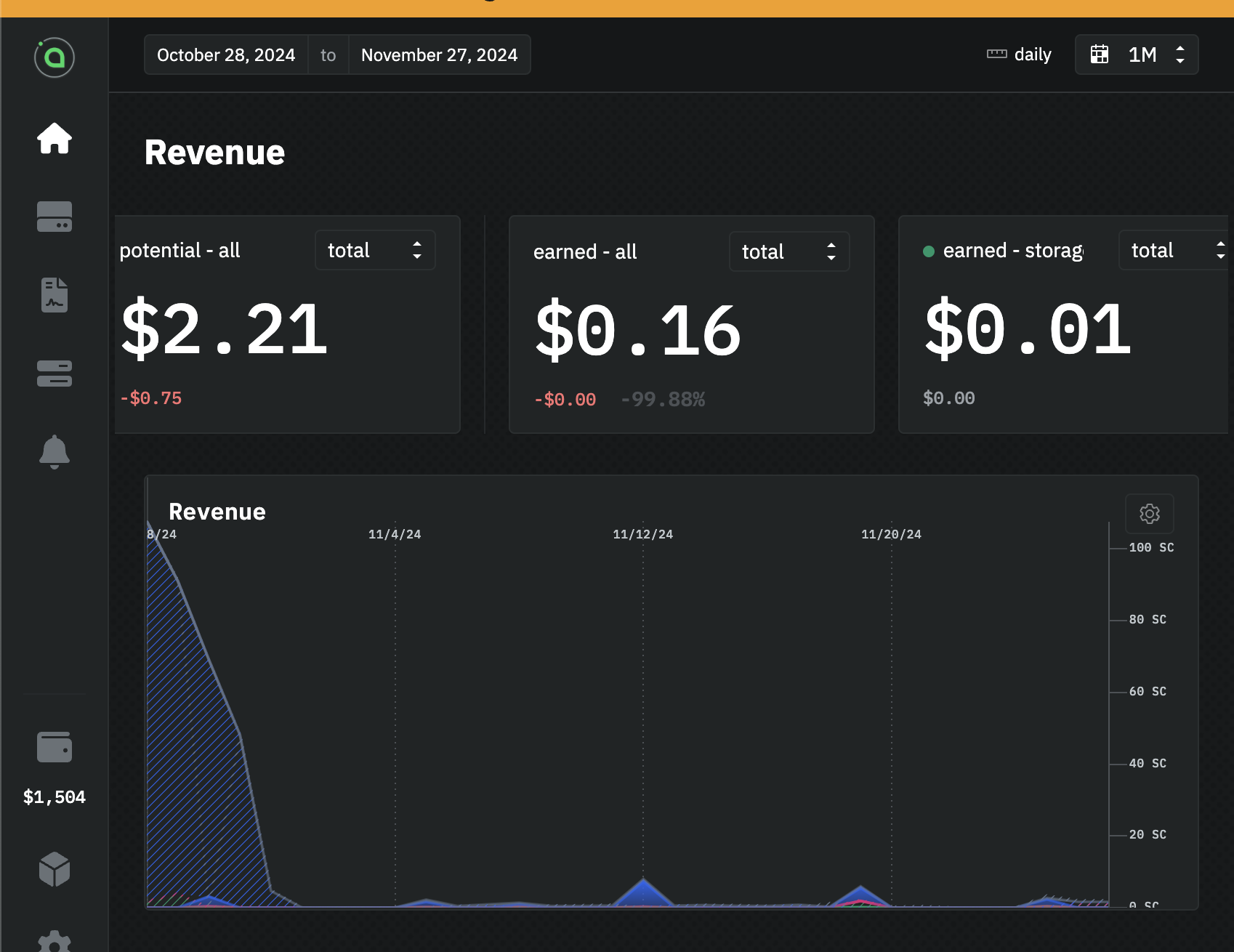Open the node cube icon in the sidebar

(55, 870)
